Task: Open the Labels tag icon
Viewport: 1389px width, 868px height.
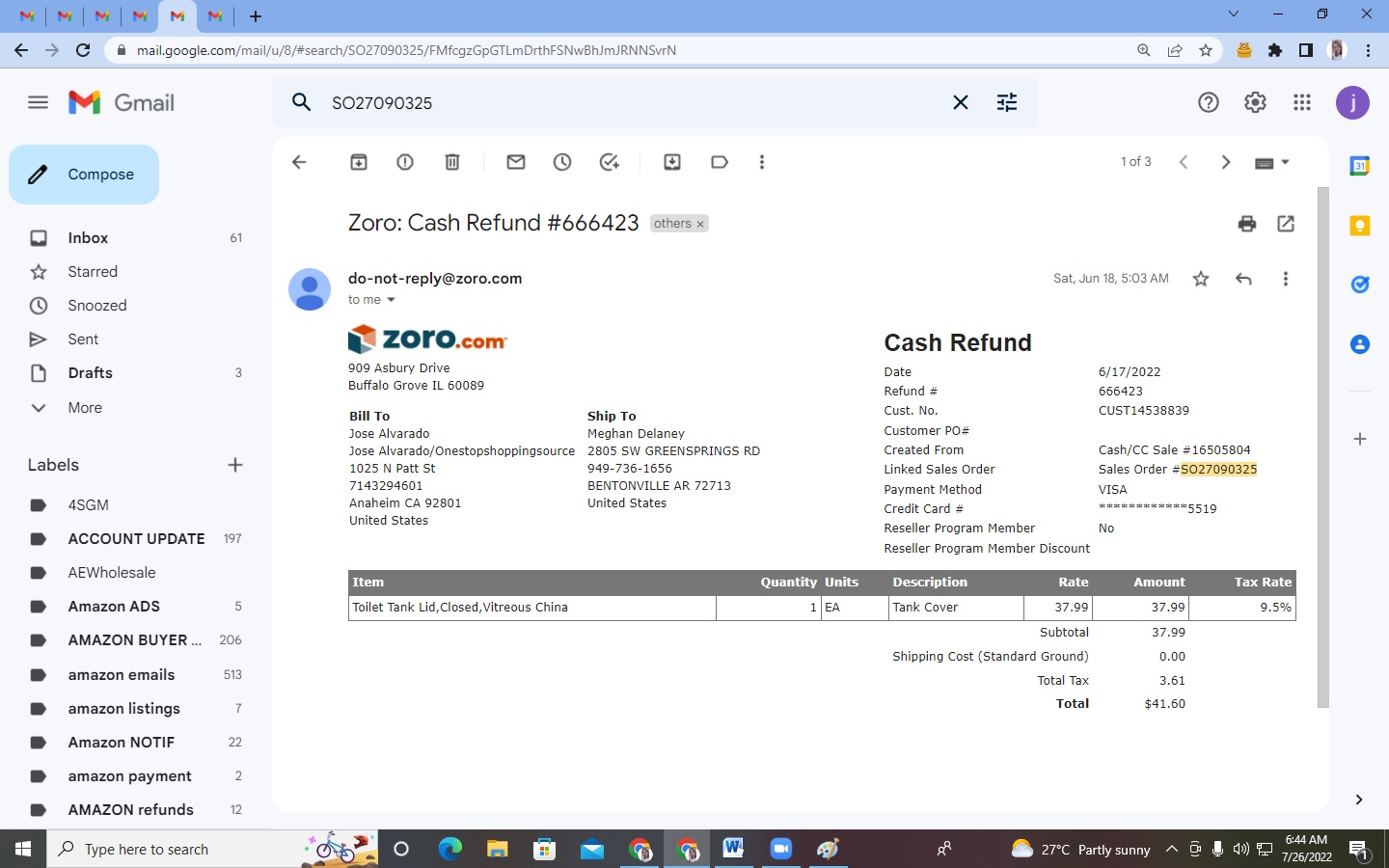Action: (x=720, y=162)
